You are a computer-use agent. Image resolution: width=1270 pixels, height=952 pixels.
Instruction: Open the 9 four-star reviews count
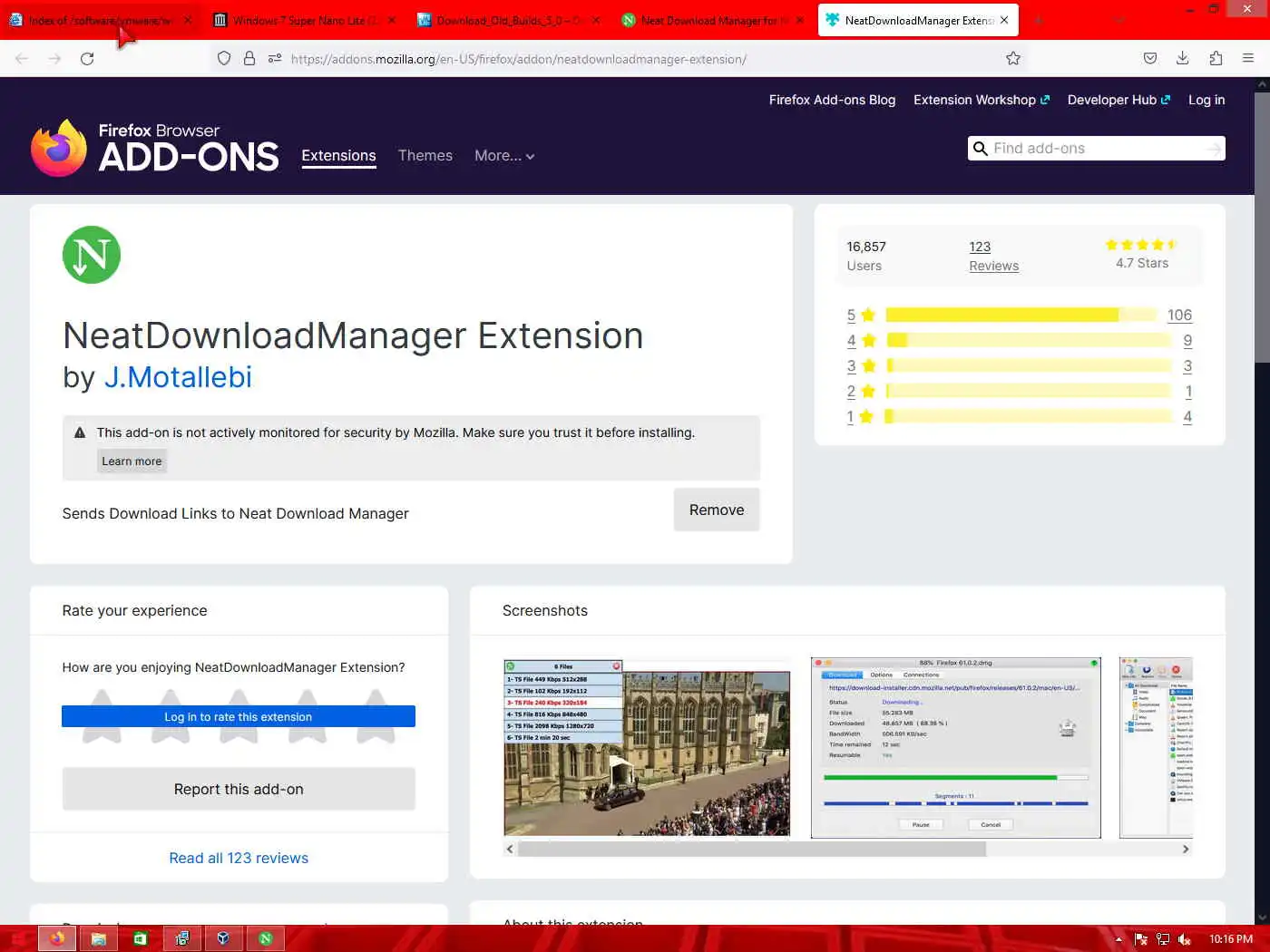click(1187, 340)
